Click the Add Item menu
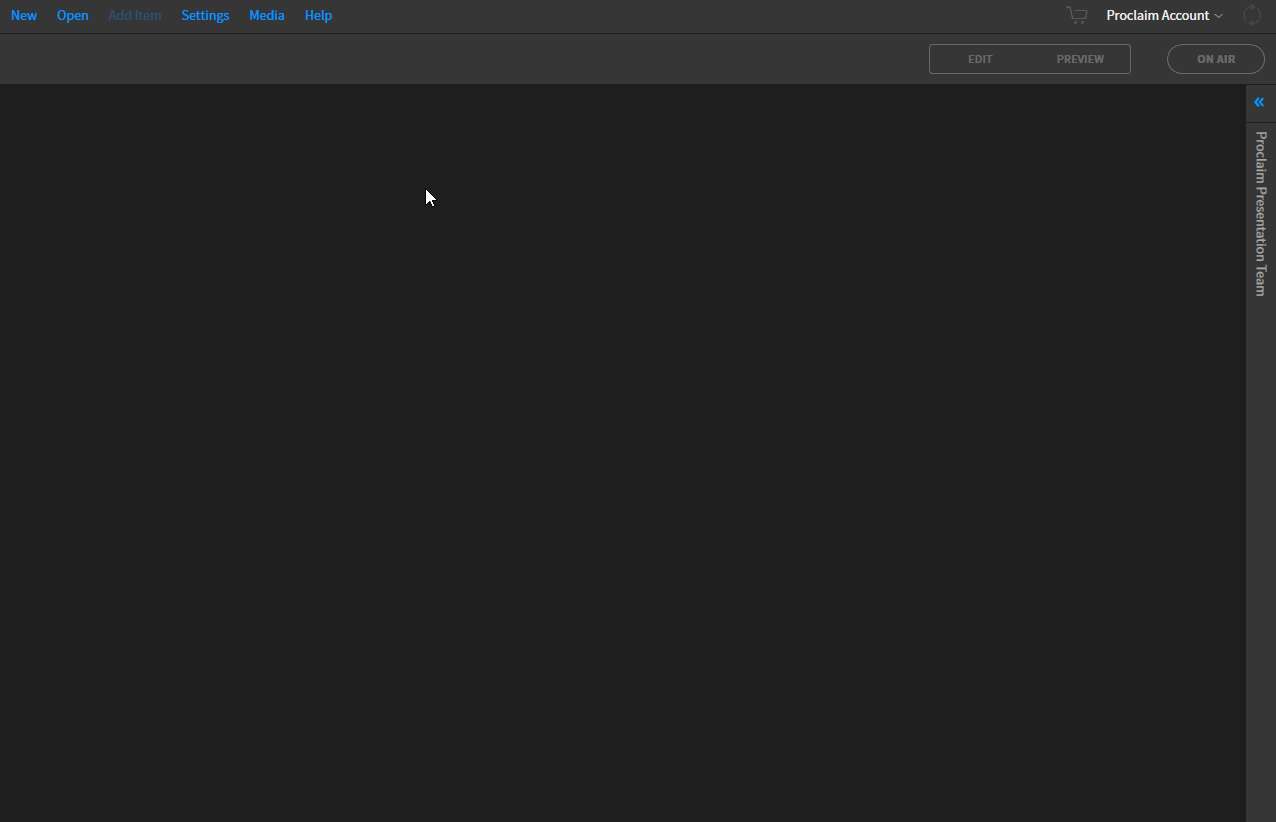1276x822 pixels. coord(135,16)
